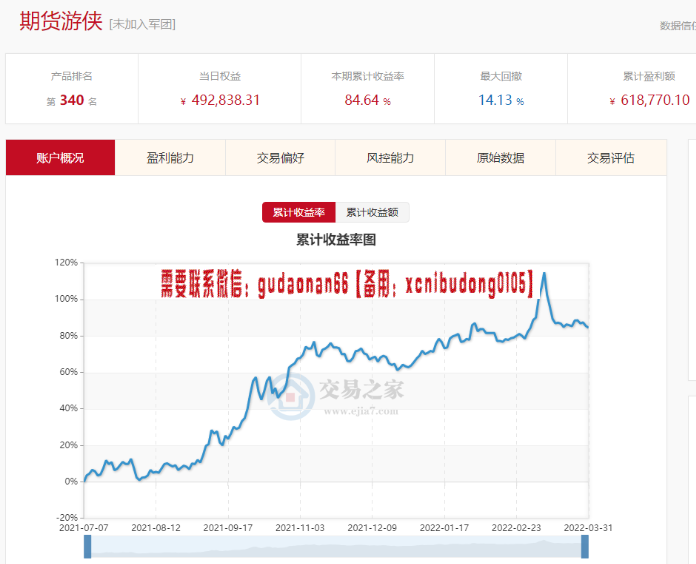Screen dimensions: 696x564
Task: Open the 风控能力 tab
Action: pos(391,158)
